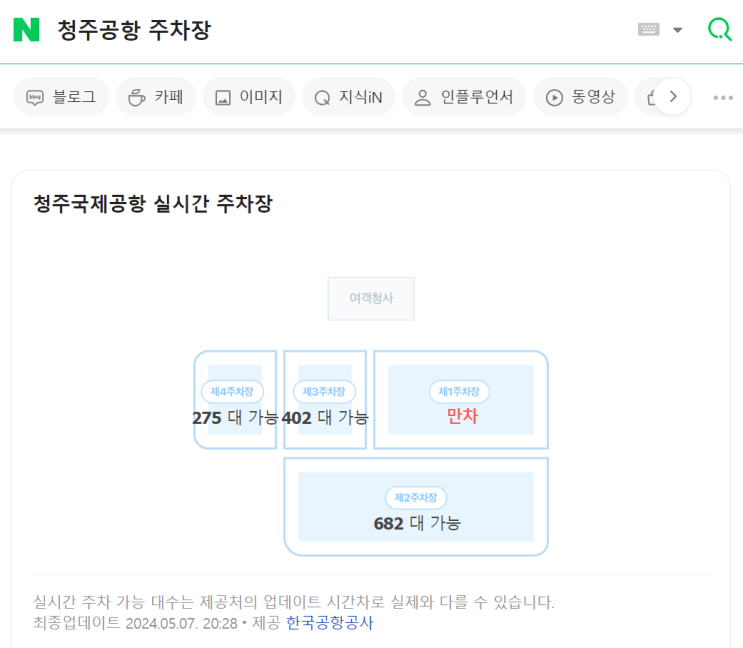Click the 402 대 가능 text

click(325, 417)
